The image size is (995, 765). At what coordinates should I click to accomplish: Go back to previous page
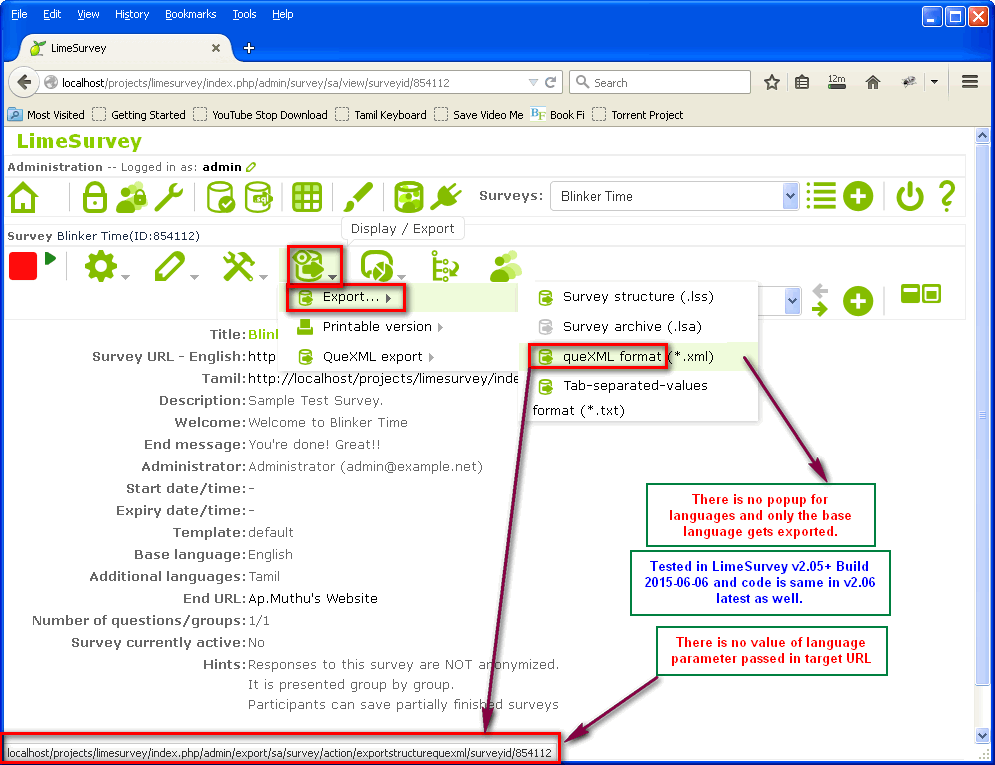point(24,82)
